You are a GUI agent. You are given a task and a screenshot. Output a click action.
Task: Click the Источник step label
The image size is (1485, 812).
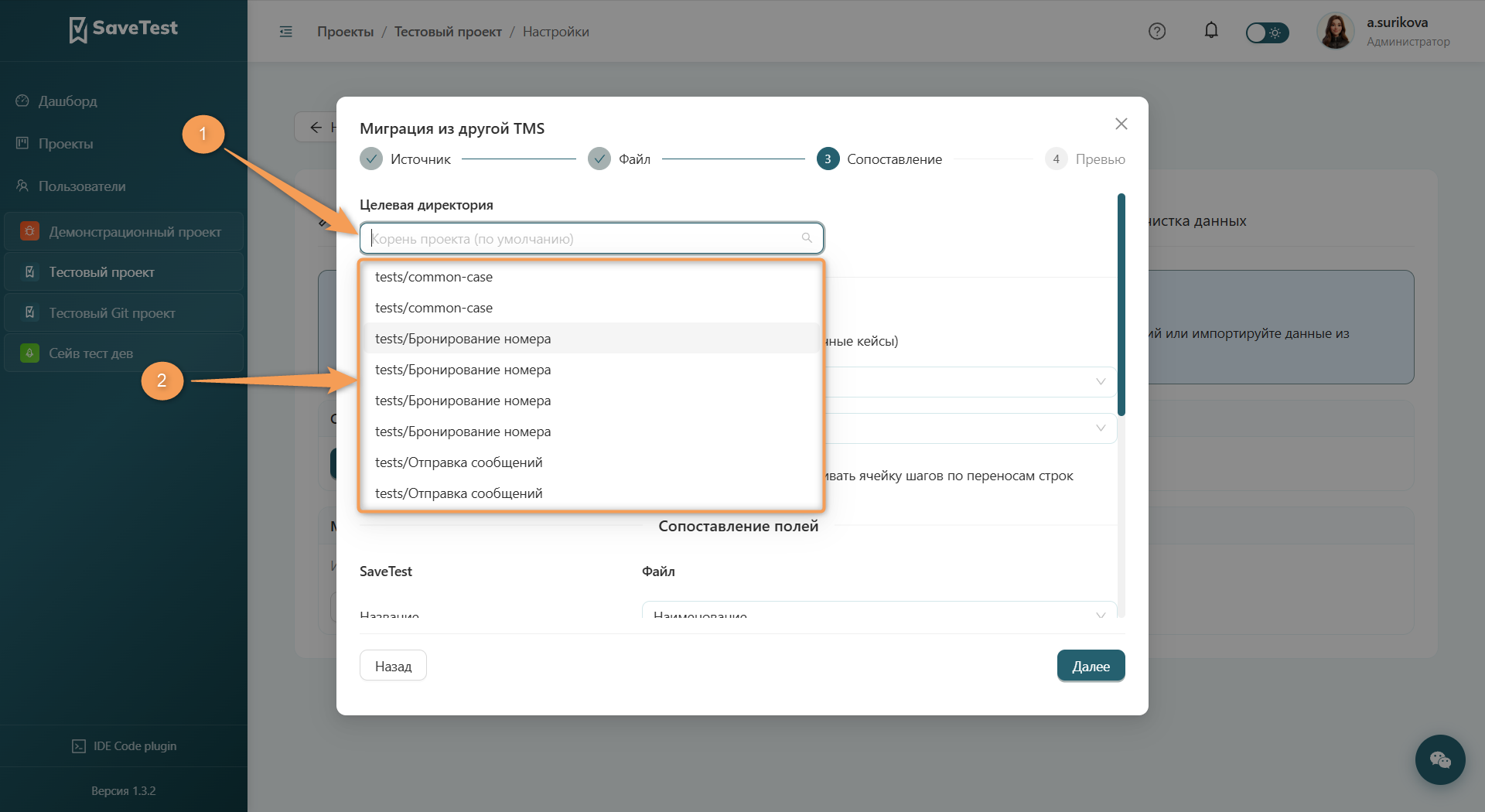pyautogui.click(x=421, y=159)
